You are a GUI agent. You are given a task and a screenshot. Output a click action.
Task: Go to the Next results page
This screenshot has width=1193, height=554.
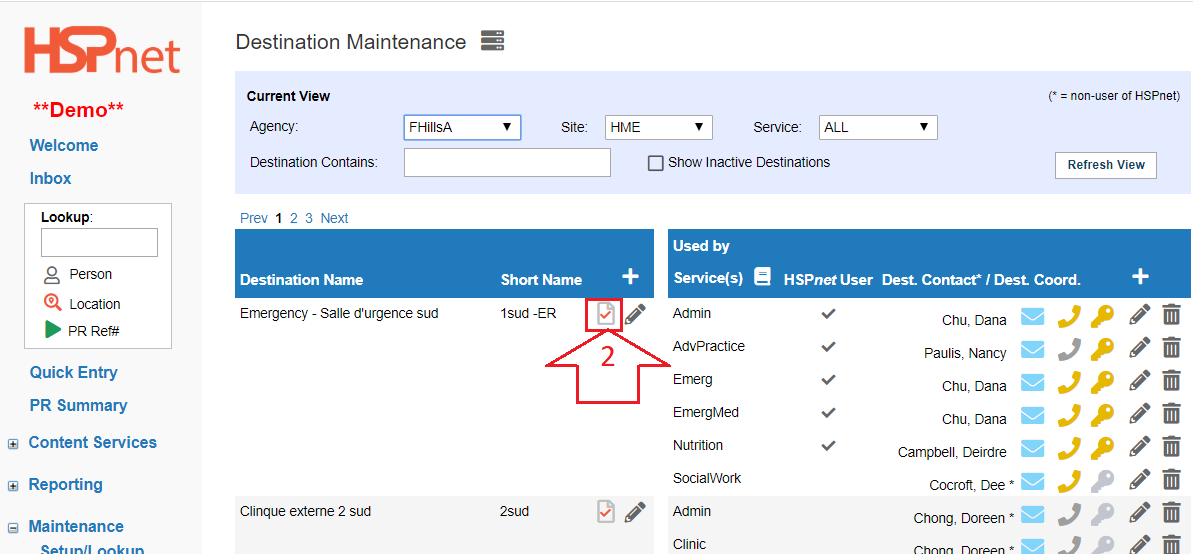334,218
